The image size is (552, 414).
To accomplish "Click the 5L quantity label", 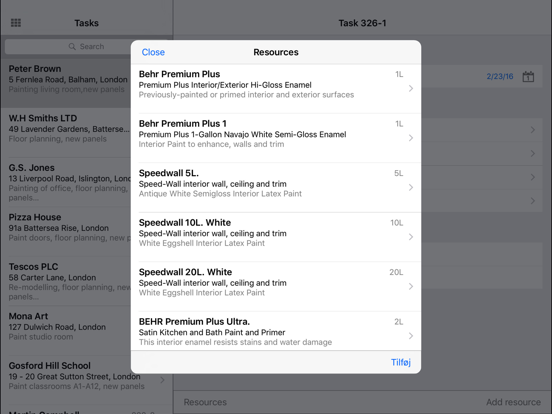I will coord(399,173).
